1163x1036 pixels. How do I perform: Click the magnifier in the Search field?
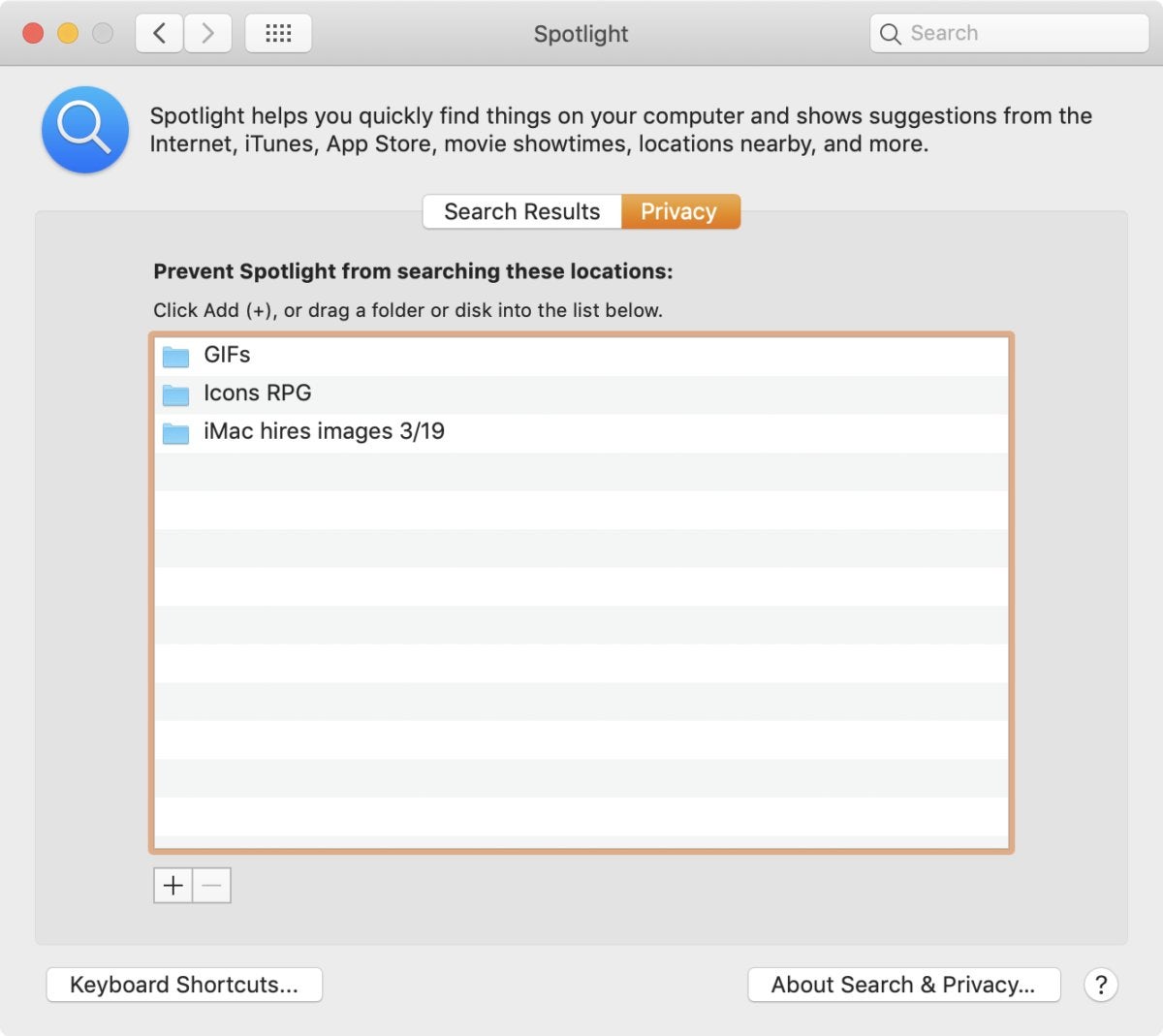pyautogui.click(x=890, y=34)
